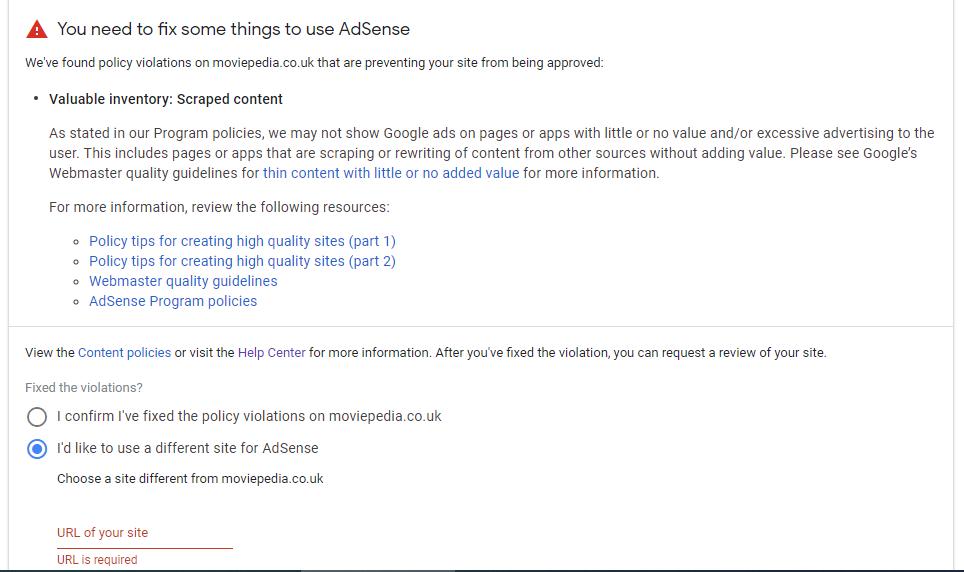Open 'thin content with little or no added value' link

pos(391,173)
